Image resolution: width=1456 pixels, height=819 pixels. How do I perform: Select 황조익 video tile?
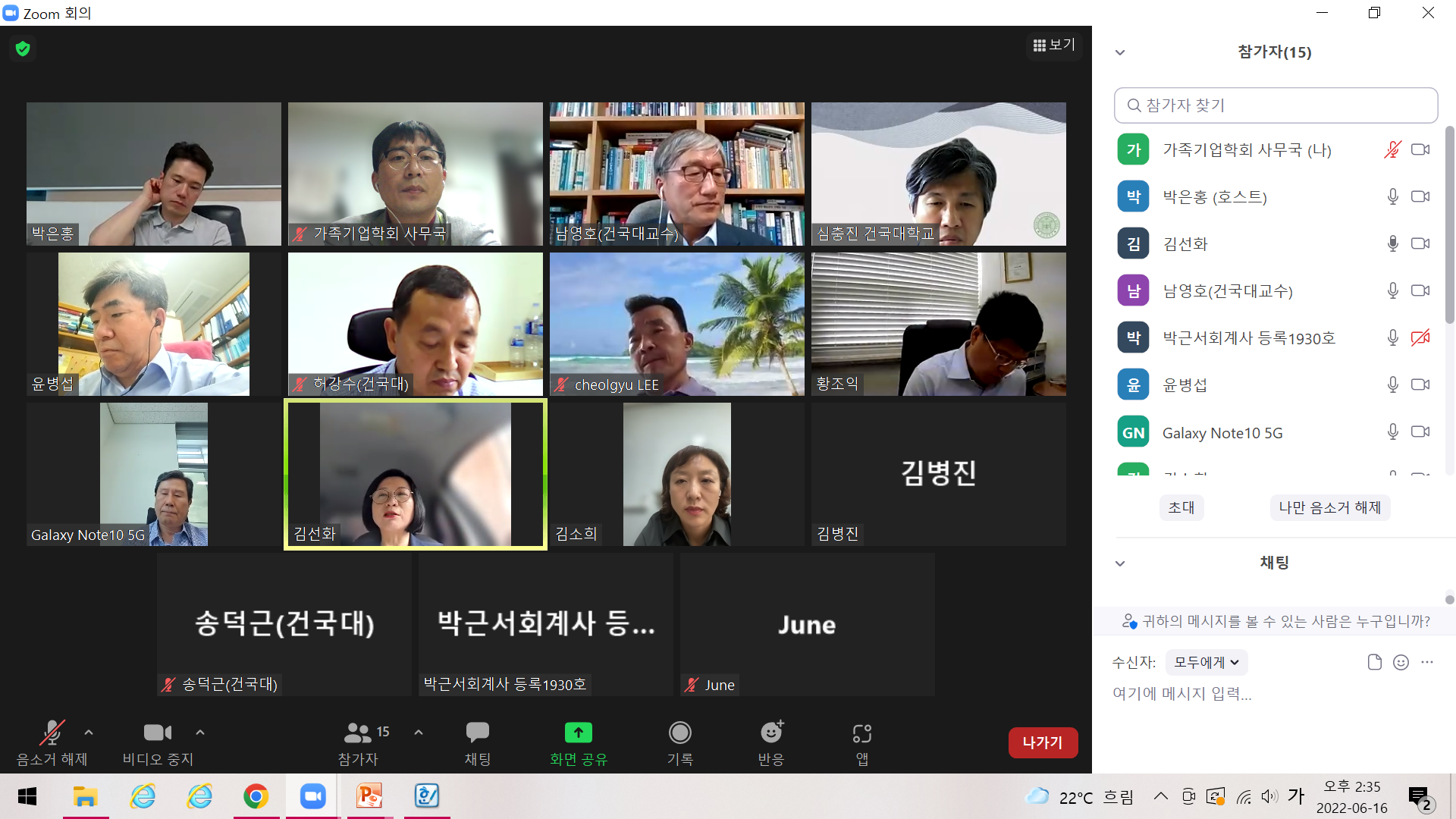point(939,324)
